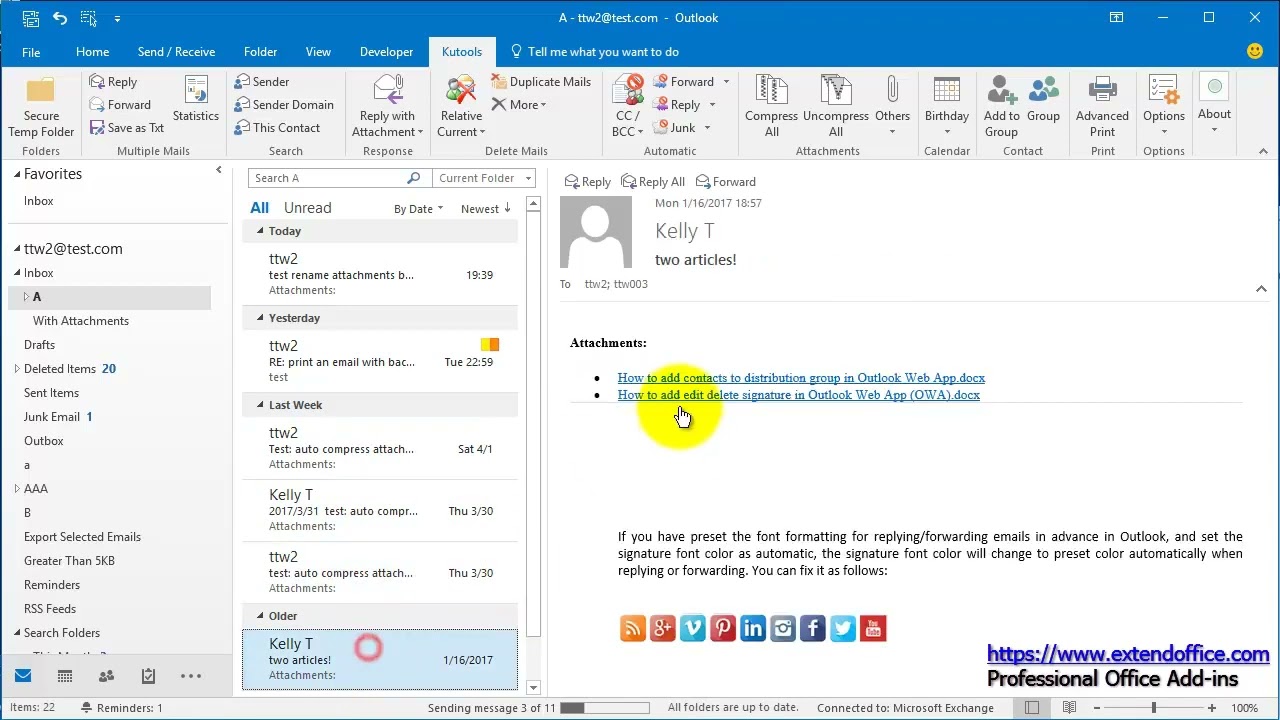Open Advanced Print
The width and height of the screenshot is (1280, 720).
click(x=1102, y=106)
